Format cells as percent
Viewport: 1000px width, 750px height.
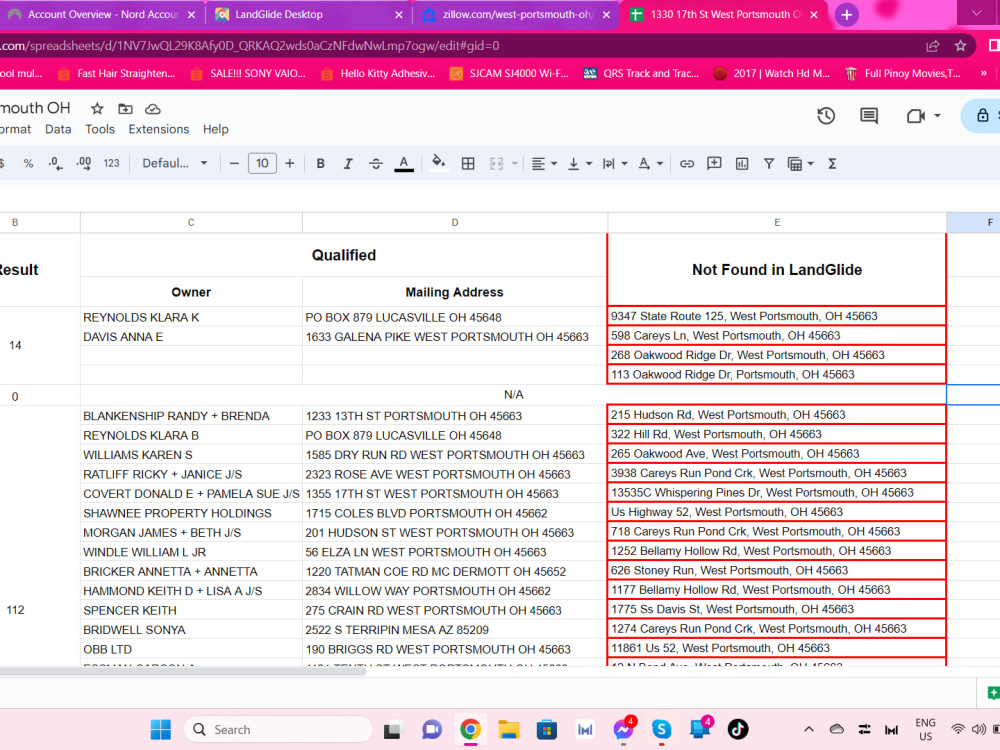pos(28,164)
